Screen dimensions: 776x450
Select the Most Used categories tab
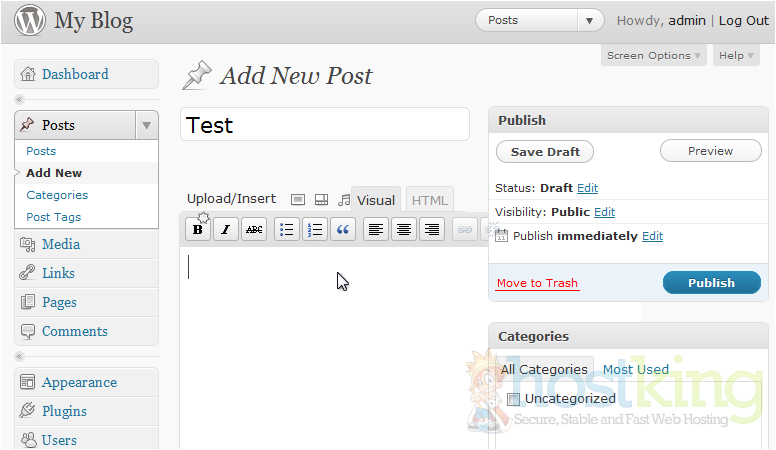635,370
